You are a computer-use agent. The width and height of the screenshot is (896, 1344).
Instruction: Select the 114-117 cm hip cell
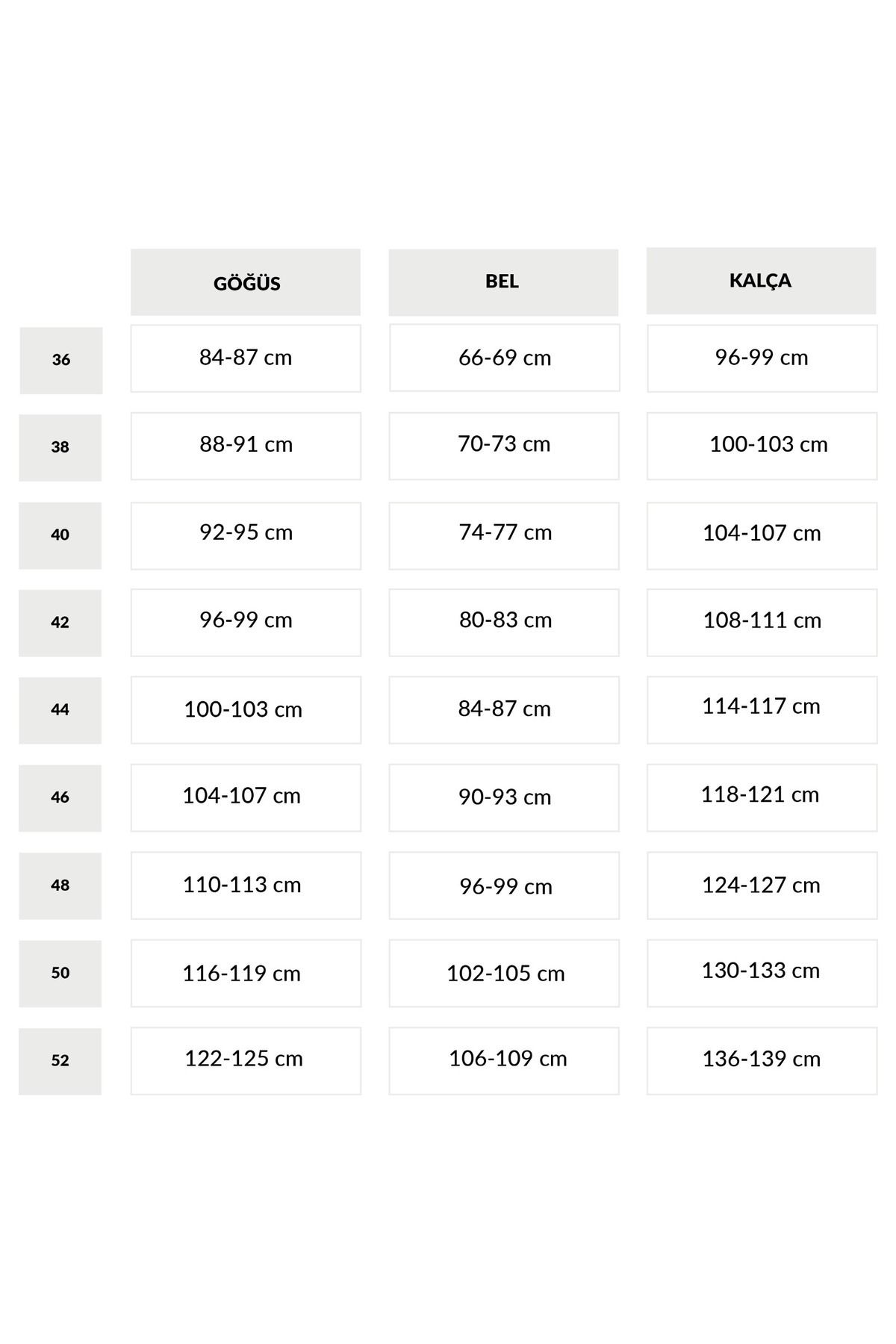pos(762,710)
